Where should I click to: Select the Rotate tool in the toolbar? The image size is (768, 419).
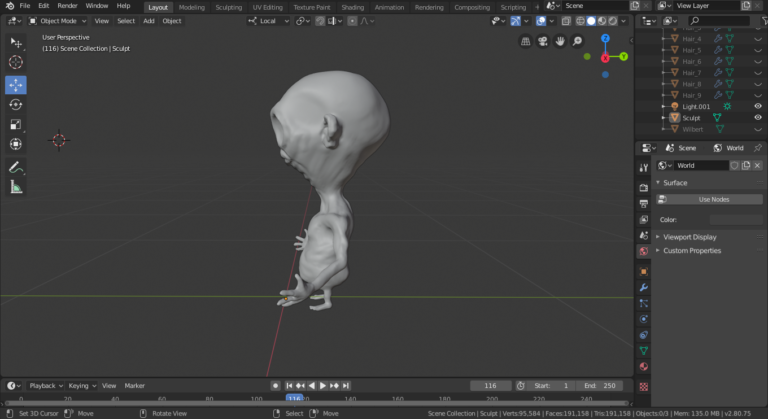pyautogui.click(x=16, y=105)
